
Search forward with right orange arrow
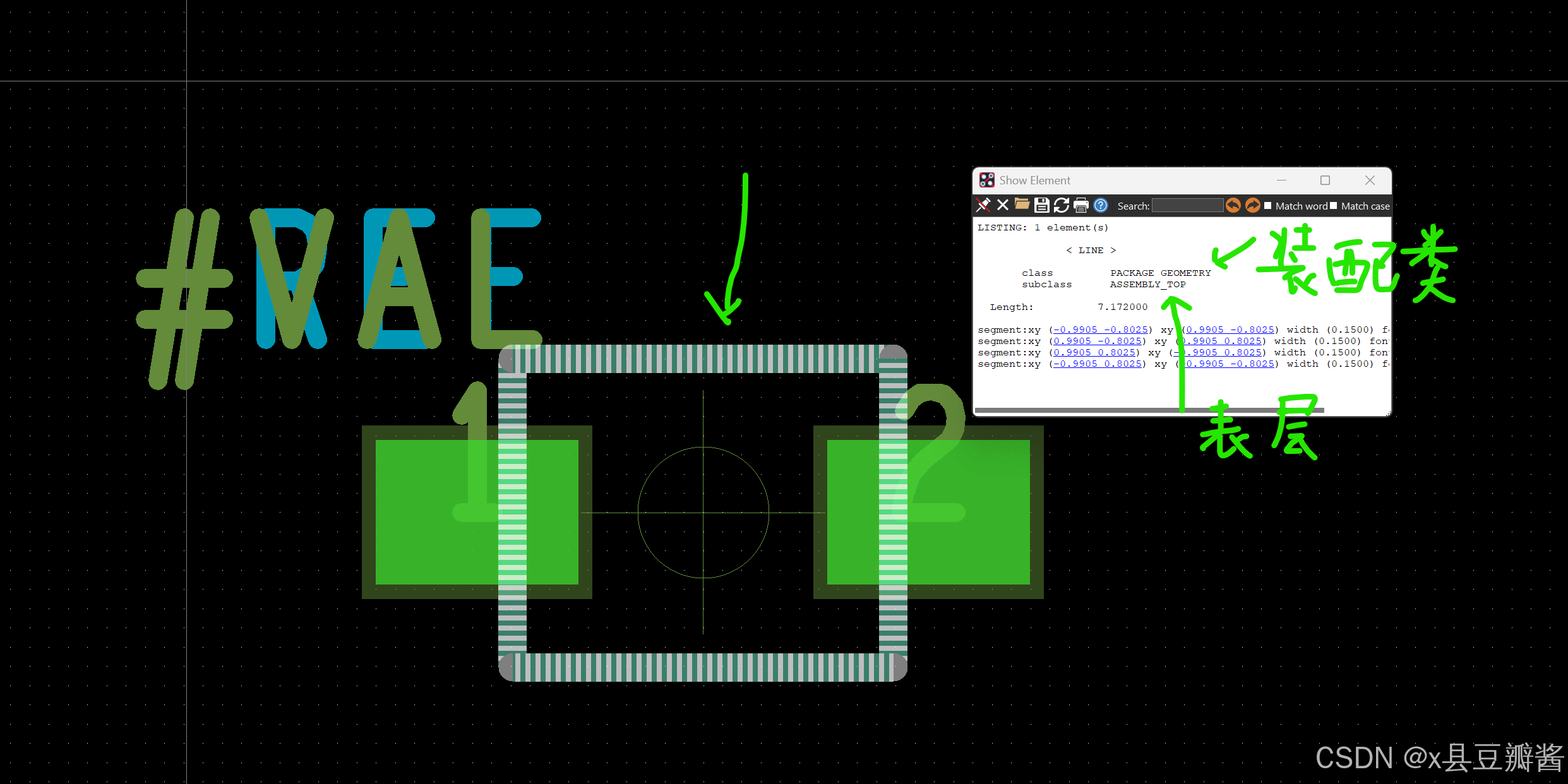coord(1252,205)
